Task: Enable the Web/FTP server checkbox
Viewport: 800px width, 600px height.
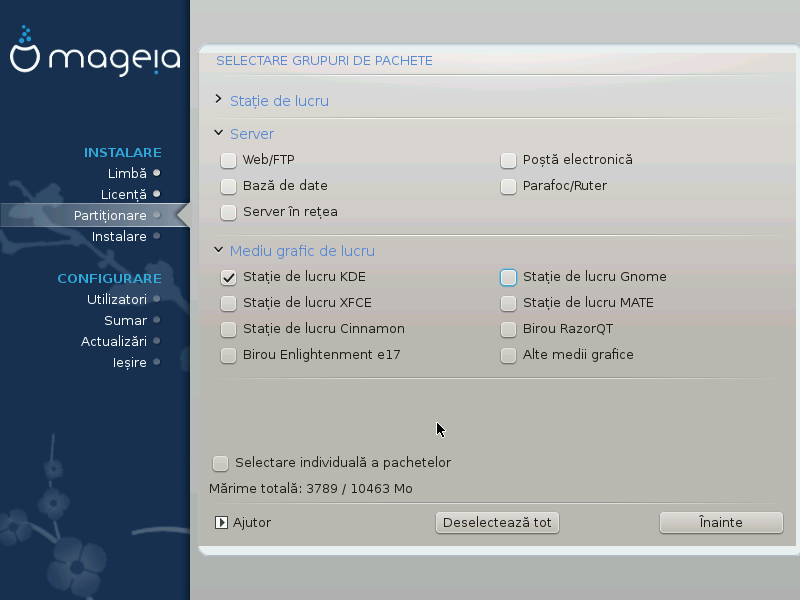Action: pos(228,160)
